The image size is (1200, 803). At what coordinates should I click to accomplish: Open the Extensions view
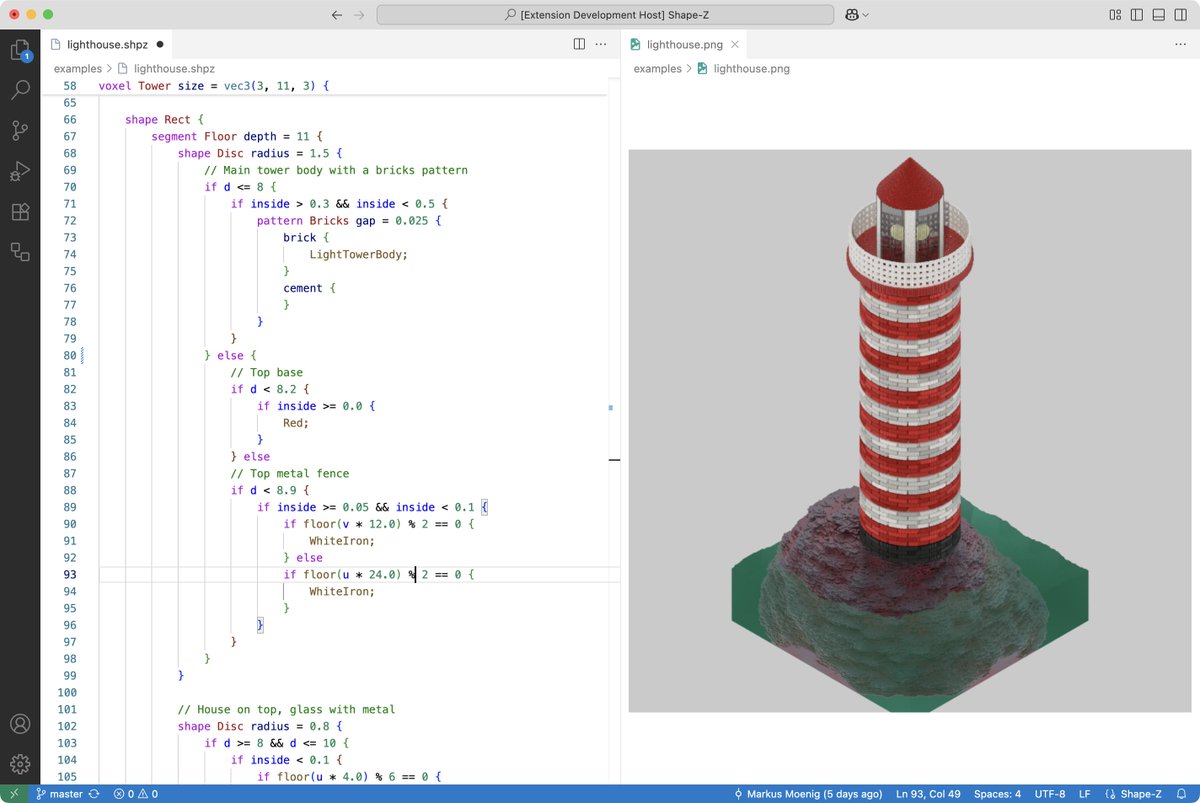(x=20, y=211)
